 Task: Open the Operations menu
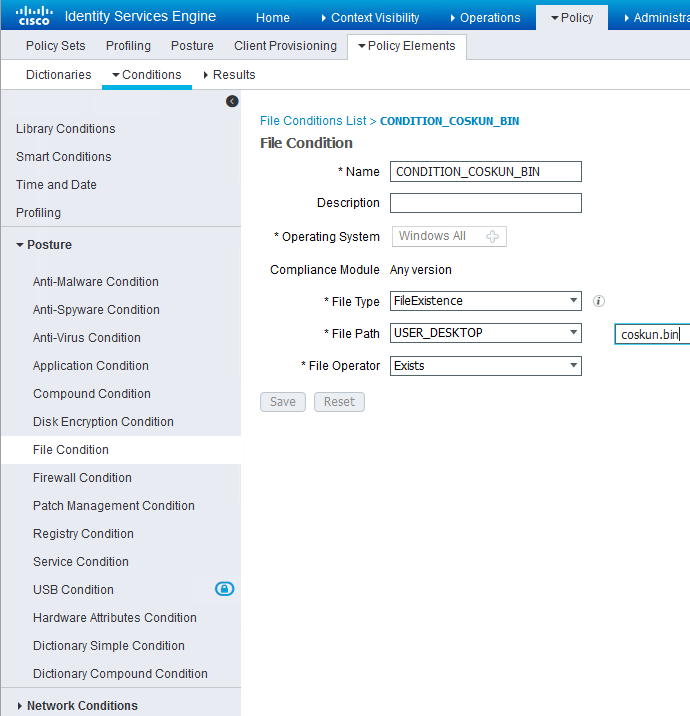click(x=485, y=18)
